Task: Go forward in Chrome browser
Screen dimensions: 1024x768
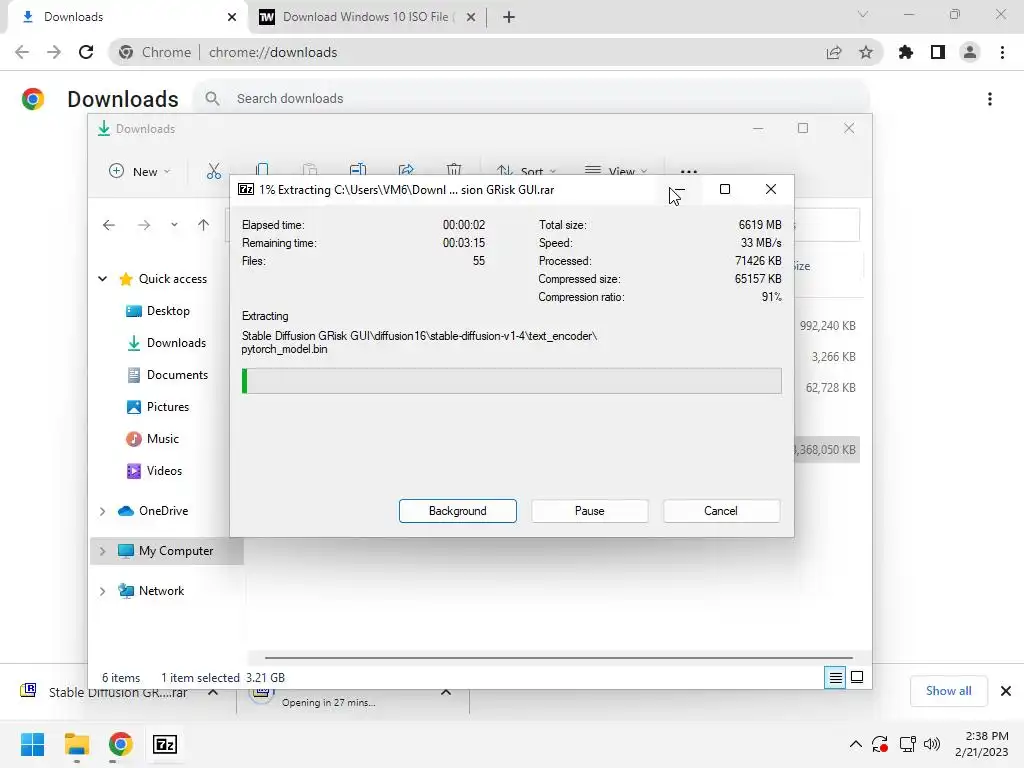Action: [x=54, y=52]
